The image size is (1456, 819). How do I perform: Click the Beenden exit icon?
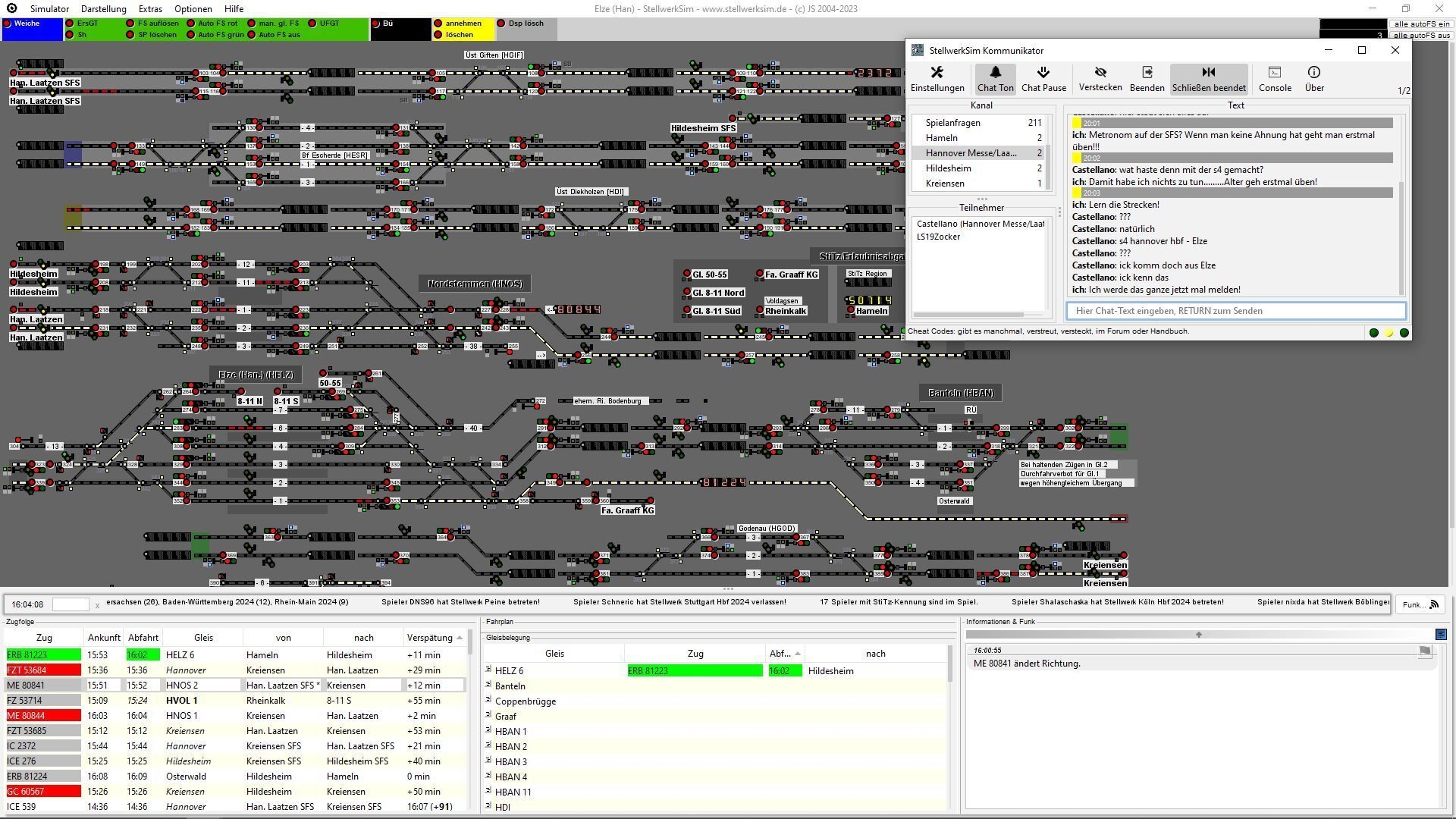coord(1147,73)
